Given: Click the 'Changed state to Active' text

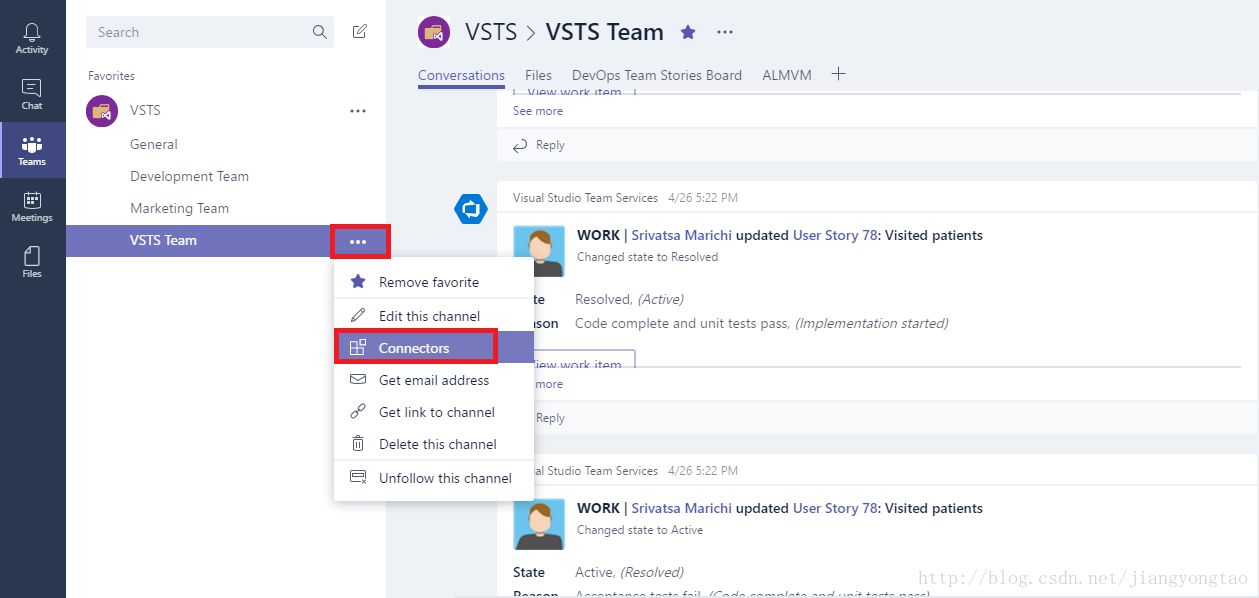Looking at the screenshot, I should 640,530.
